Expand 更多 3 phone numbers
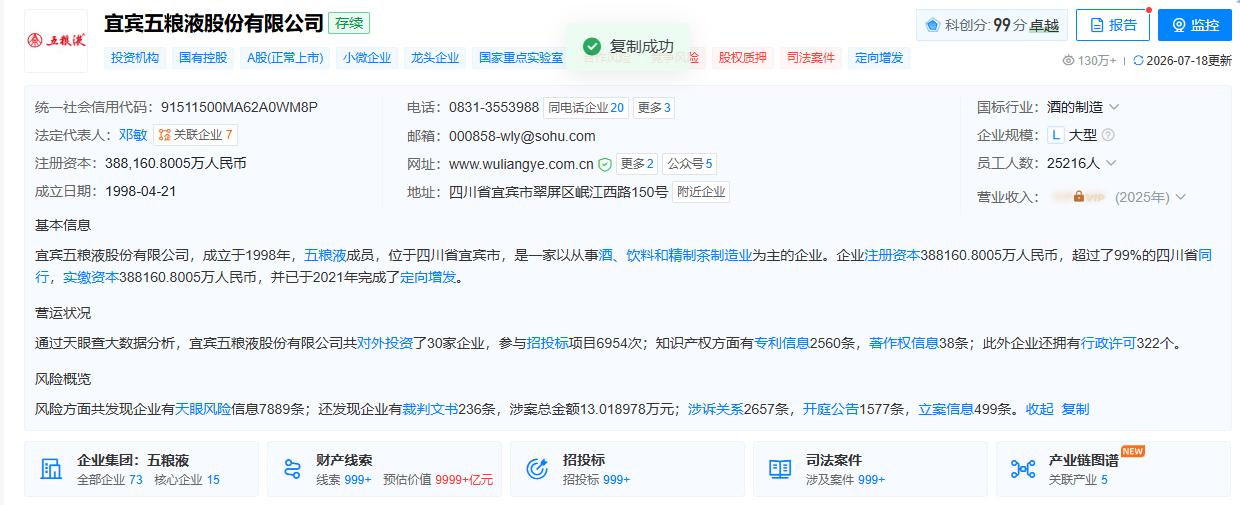Viewport: 1240px width, 505px height. point(655,107)
